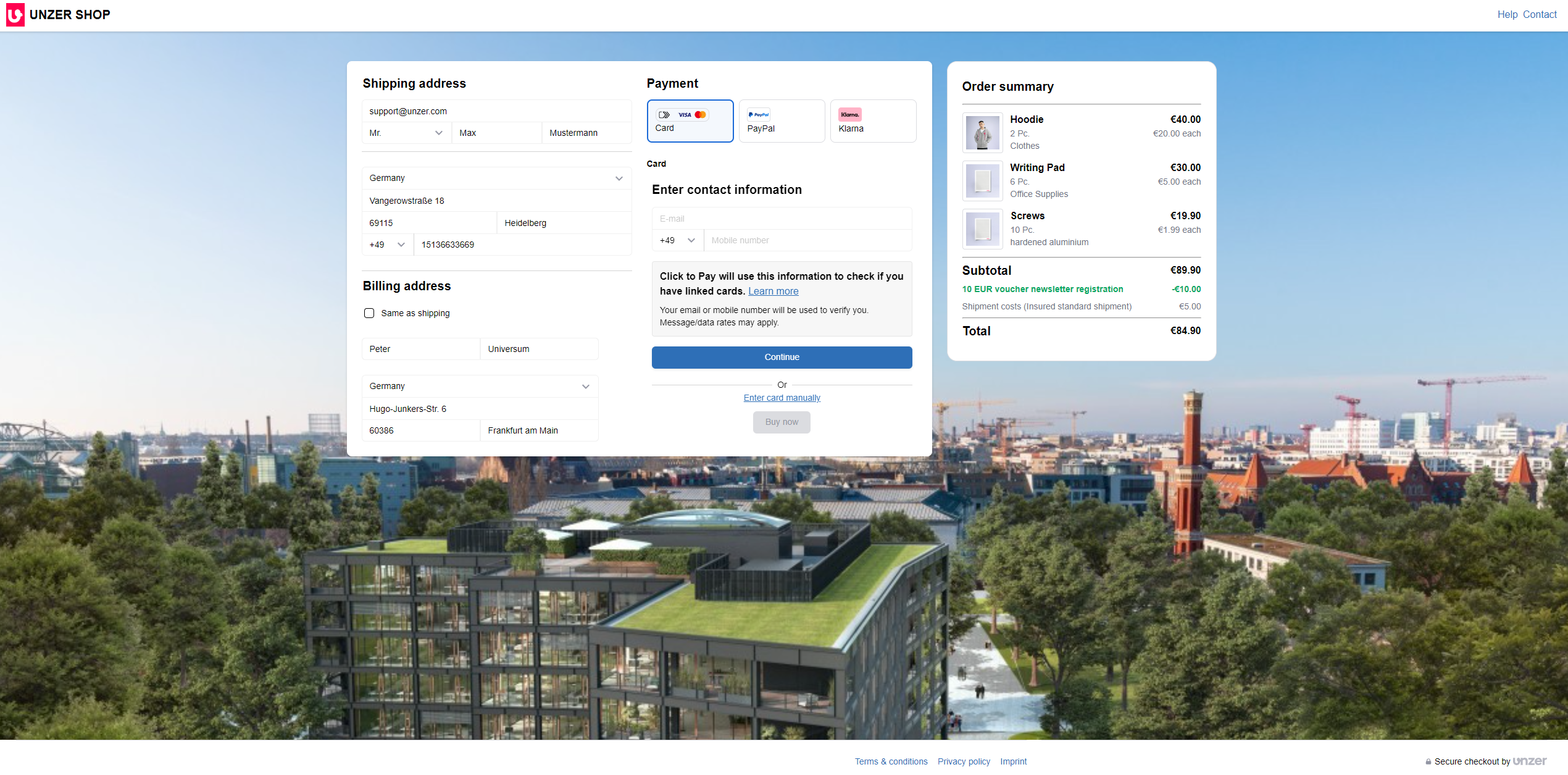Click the Klarna logo icon

click(x=850, y=114)
